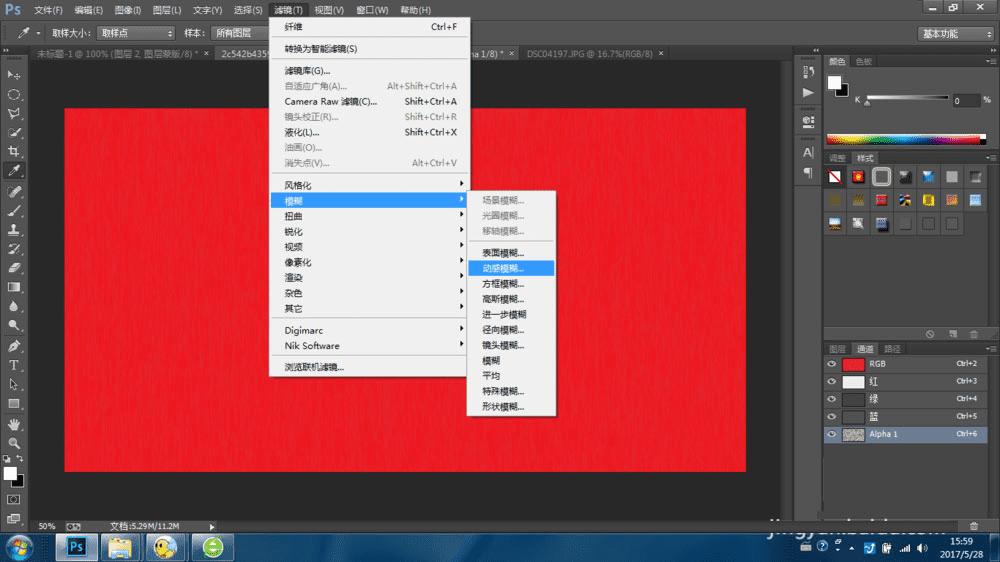Select the Brush tool
Image resolution: width=1000 pixels, height=562 pixels.
[13, 211]
